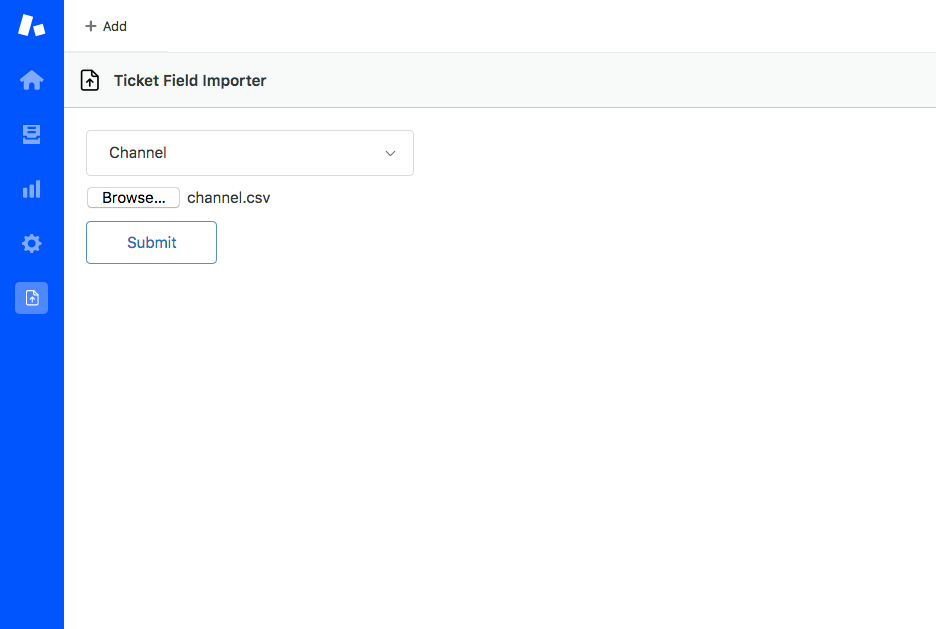The image size is (936, 629).
Task: Open the Reporting bar chart icon
Action: coord(32,189)
